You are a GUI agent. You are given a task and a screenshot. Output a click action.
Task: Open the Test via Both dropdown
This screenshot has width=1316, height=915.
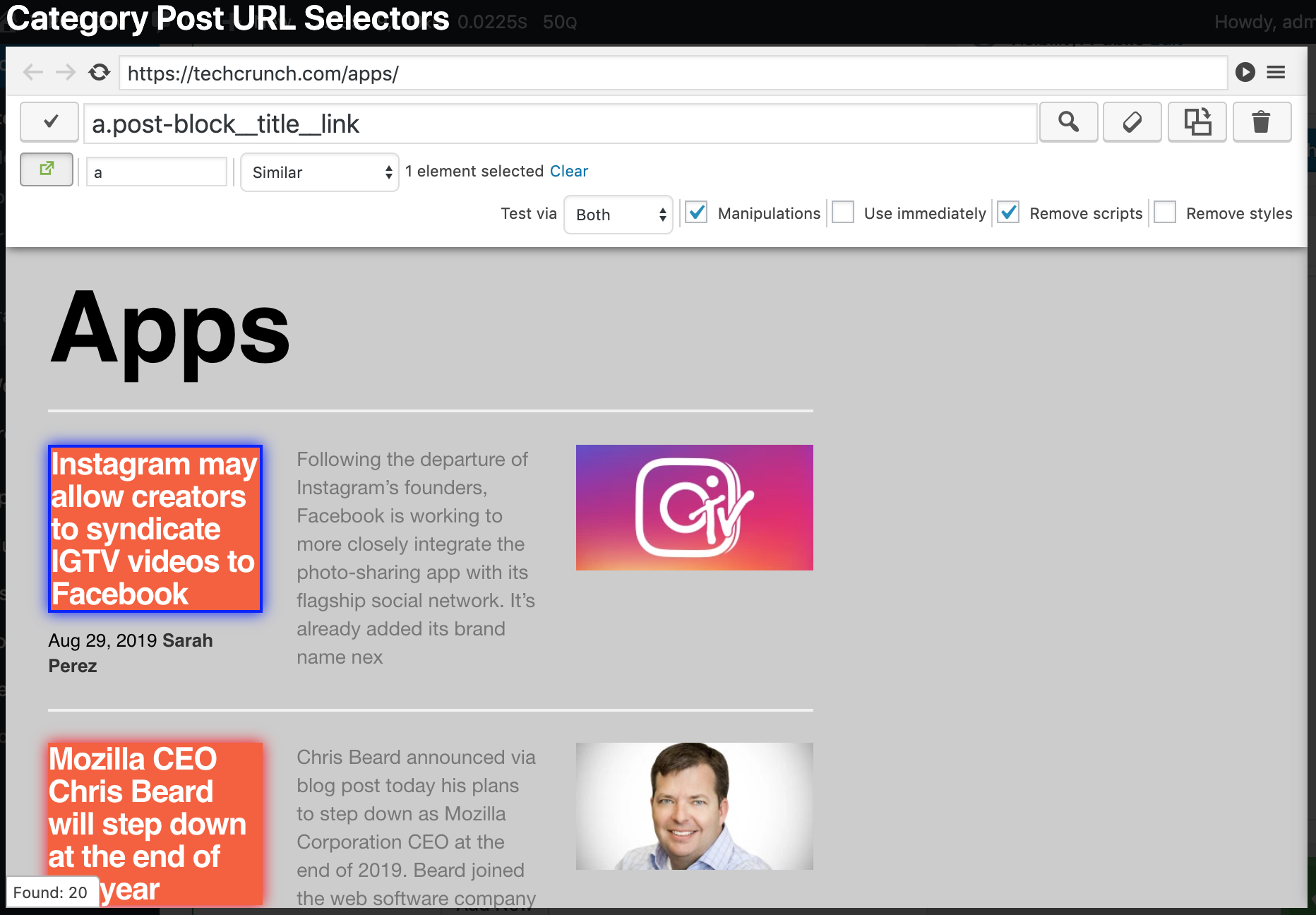pos(618,215)
